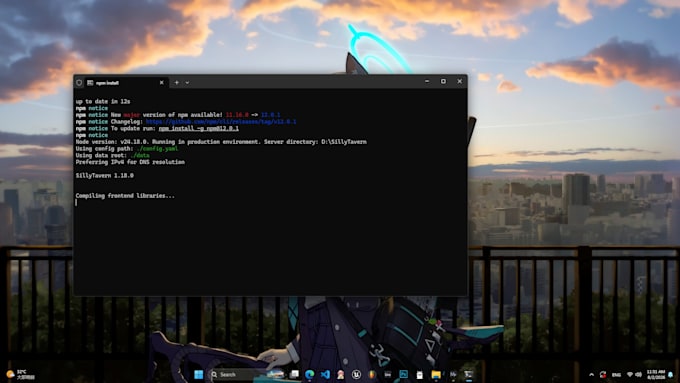
Task: Launch Unreal Engine from taskbar
Action: (x=356, y=374)
